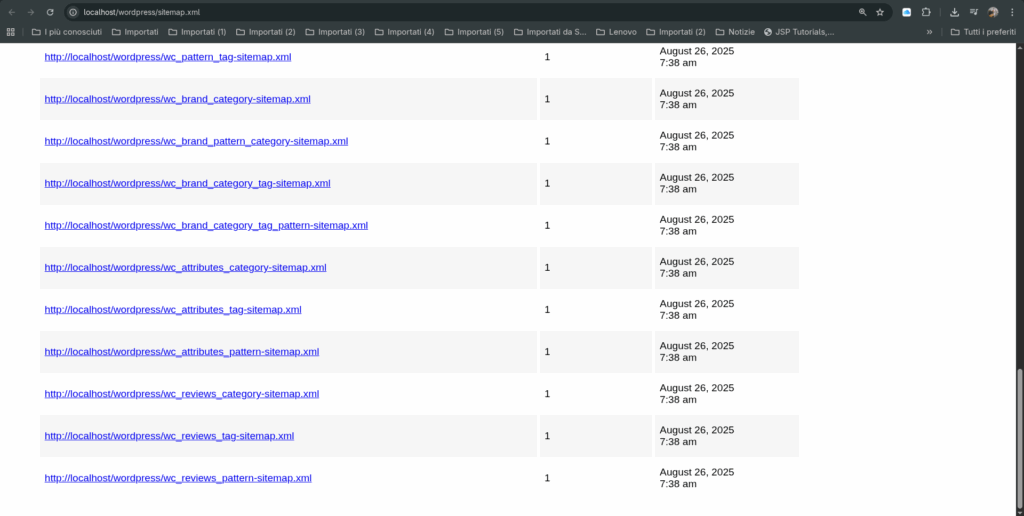
Task: Show hidden bookmarks with the double chevron
Action: (x=929, y=31)
